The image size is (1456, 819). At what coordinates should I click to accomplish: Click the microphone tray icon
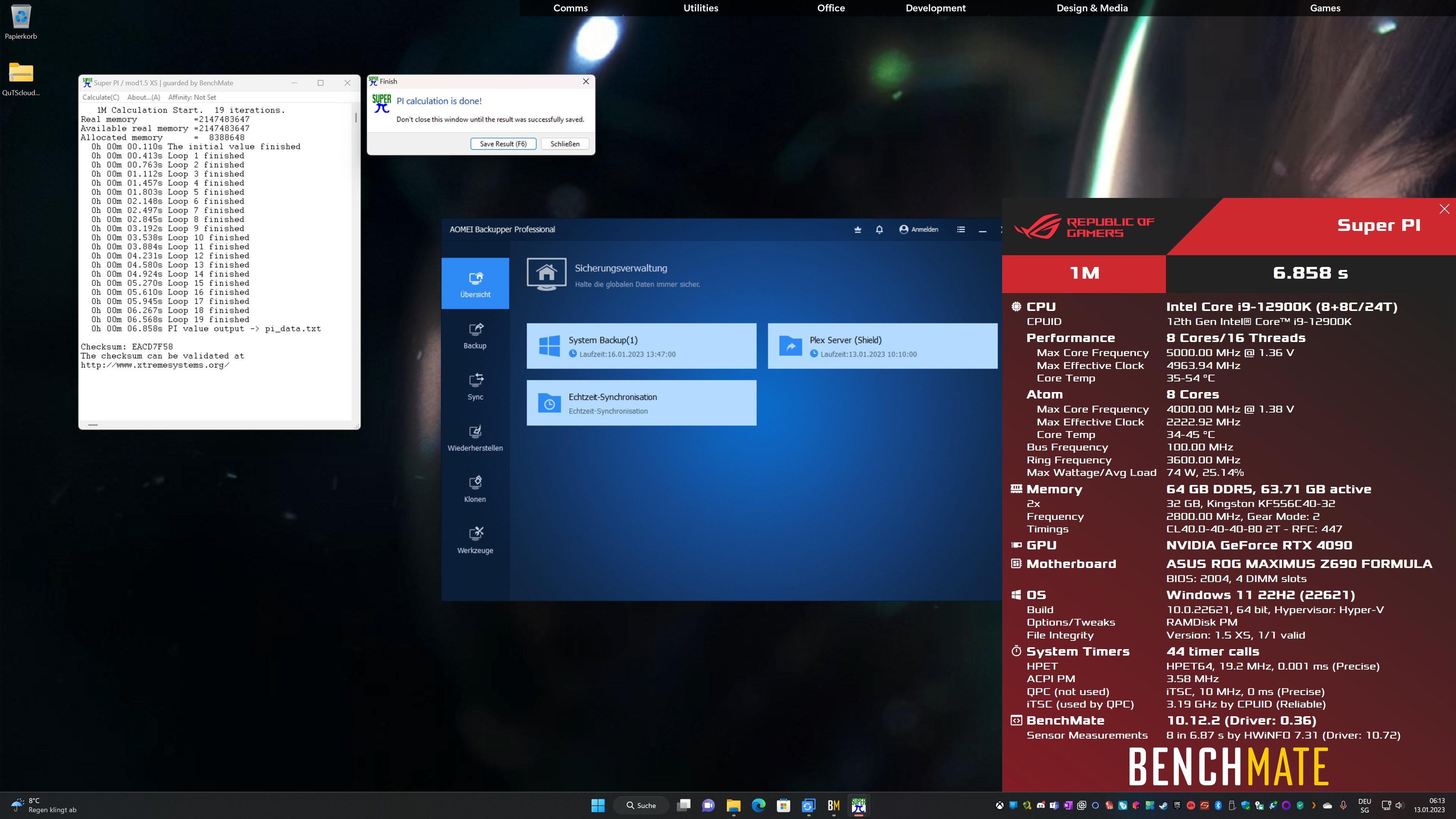click(1343, 805)
